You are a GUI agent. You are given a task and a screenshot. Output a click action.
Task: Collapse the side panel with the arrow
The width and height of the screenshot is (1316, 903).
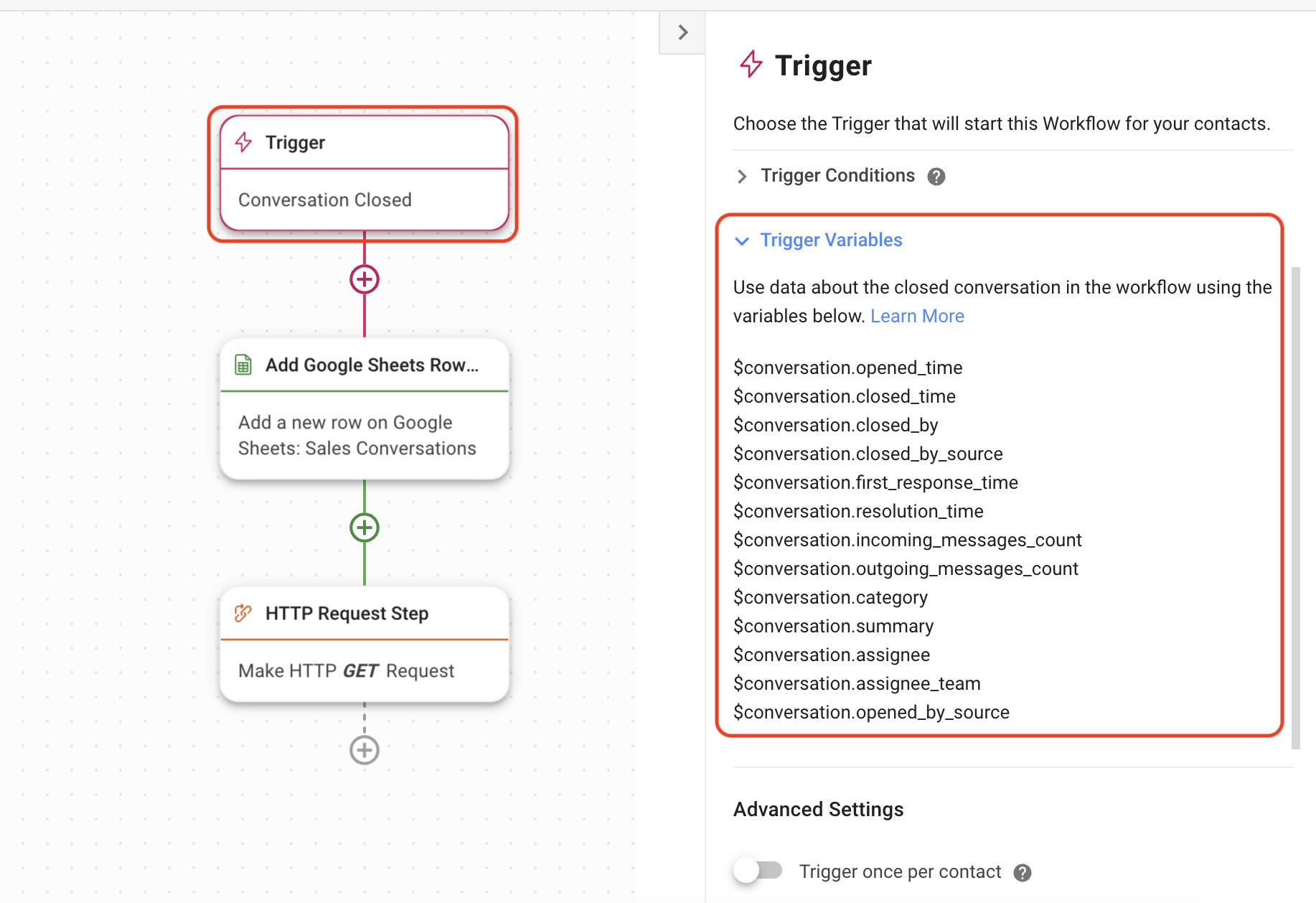click(682, 32)
